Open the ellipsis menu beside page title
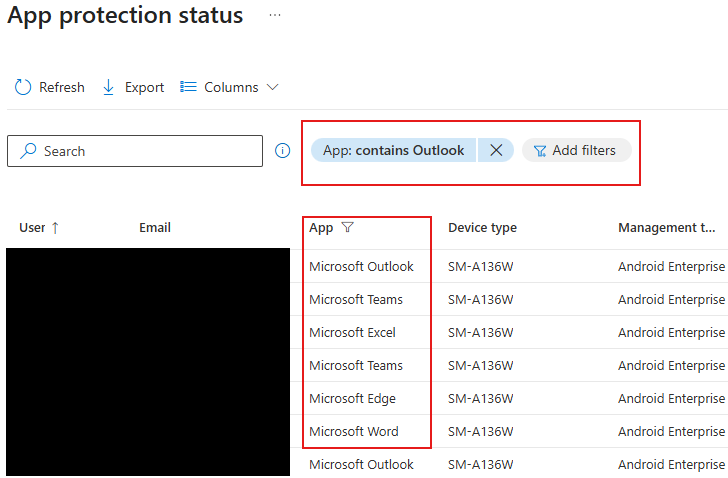728x478 pixels. pyautogui.click(x=275, y=15)
